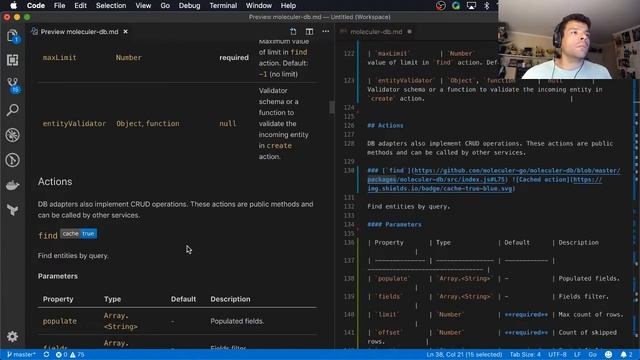This screenshot has height=360, width=640.
Task: Click the #### Parameters line in editor
Action: (x=394, y=224)
